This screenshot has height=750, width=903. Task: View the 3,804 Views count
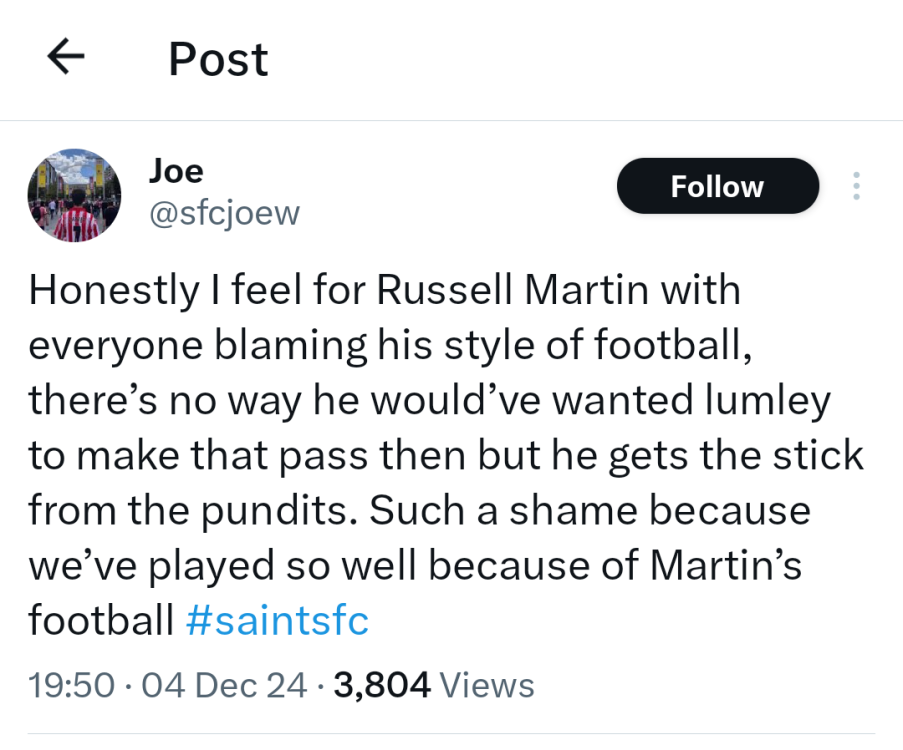[434, 686]
